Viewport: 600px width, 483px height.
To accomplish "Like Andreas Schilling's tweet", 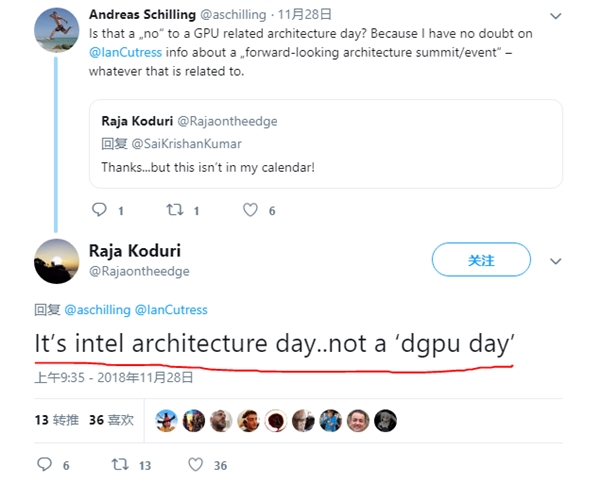I will (251, 210).
